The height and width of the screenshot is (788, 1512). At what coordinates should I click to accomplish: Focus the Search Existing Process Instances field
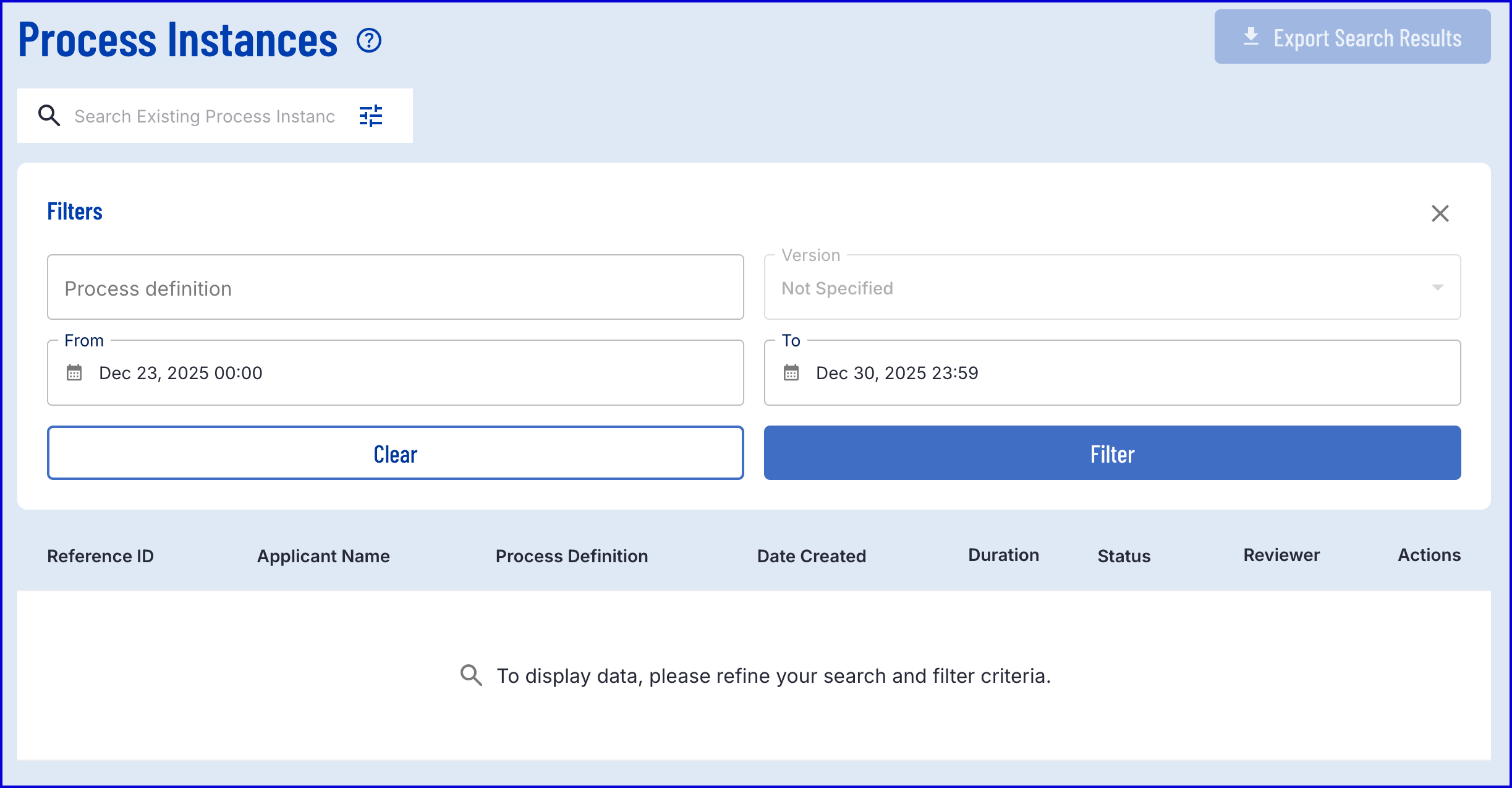point(205,116)
